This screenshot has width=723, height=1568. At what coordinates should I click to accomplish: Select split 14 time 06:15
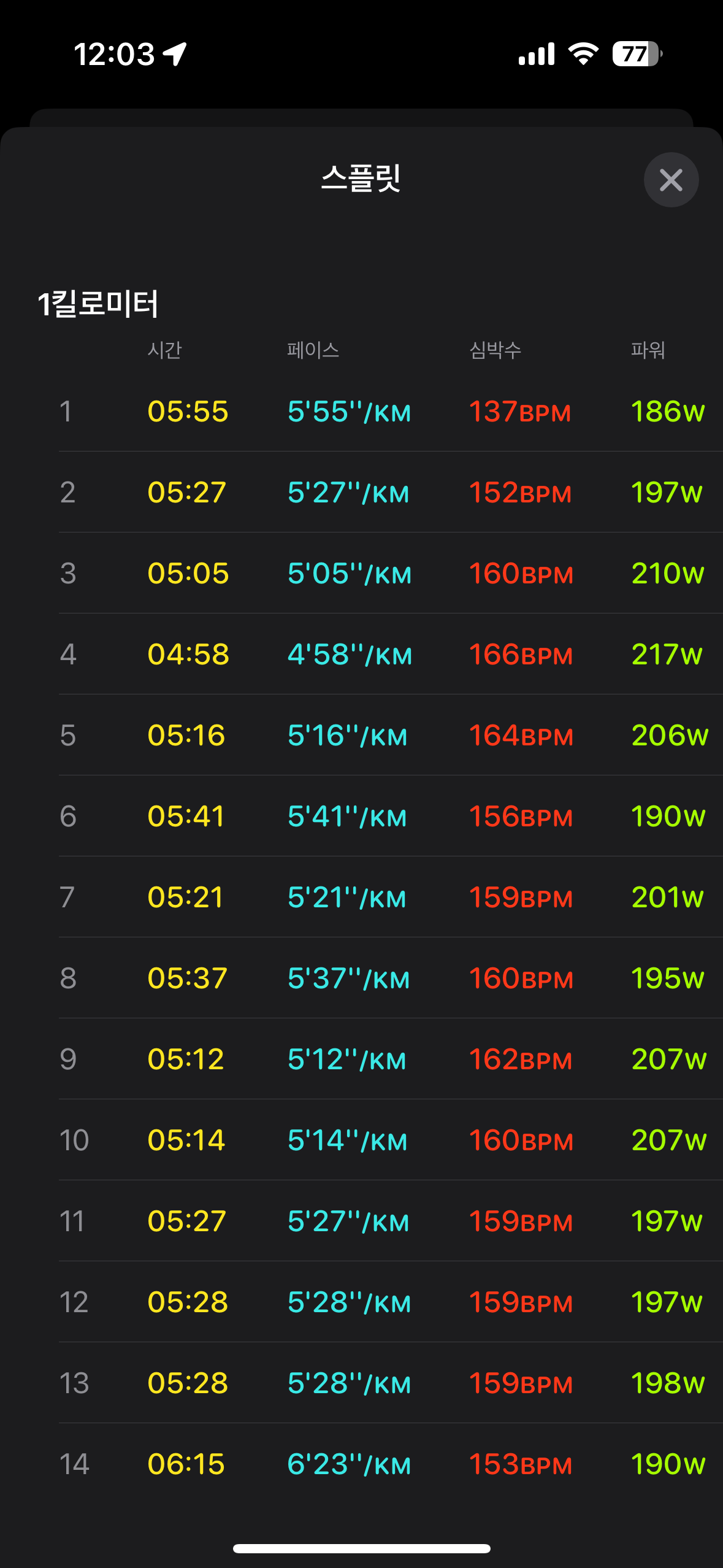coord(186,1464)
